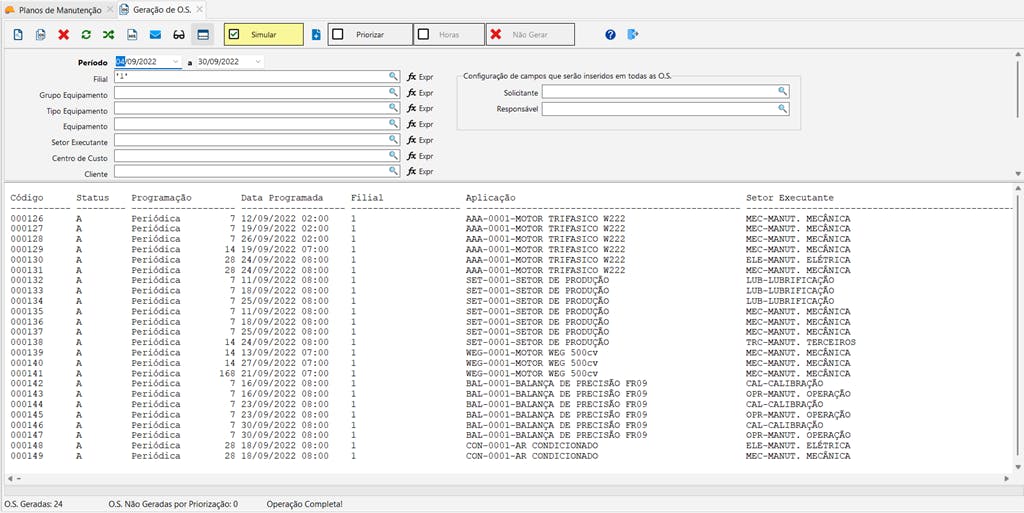Click the magnifier lookup icon in the Grupo Equipamento field
This screenshot has height=513, width=1024.
(393, 92)
